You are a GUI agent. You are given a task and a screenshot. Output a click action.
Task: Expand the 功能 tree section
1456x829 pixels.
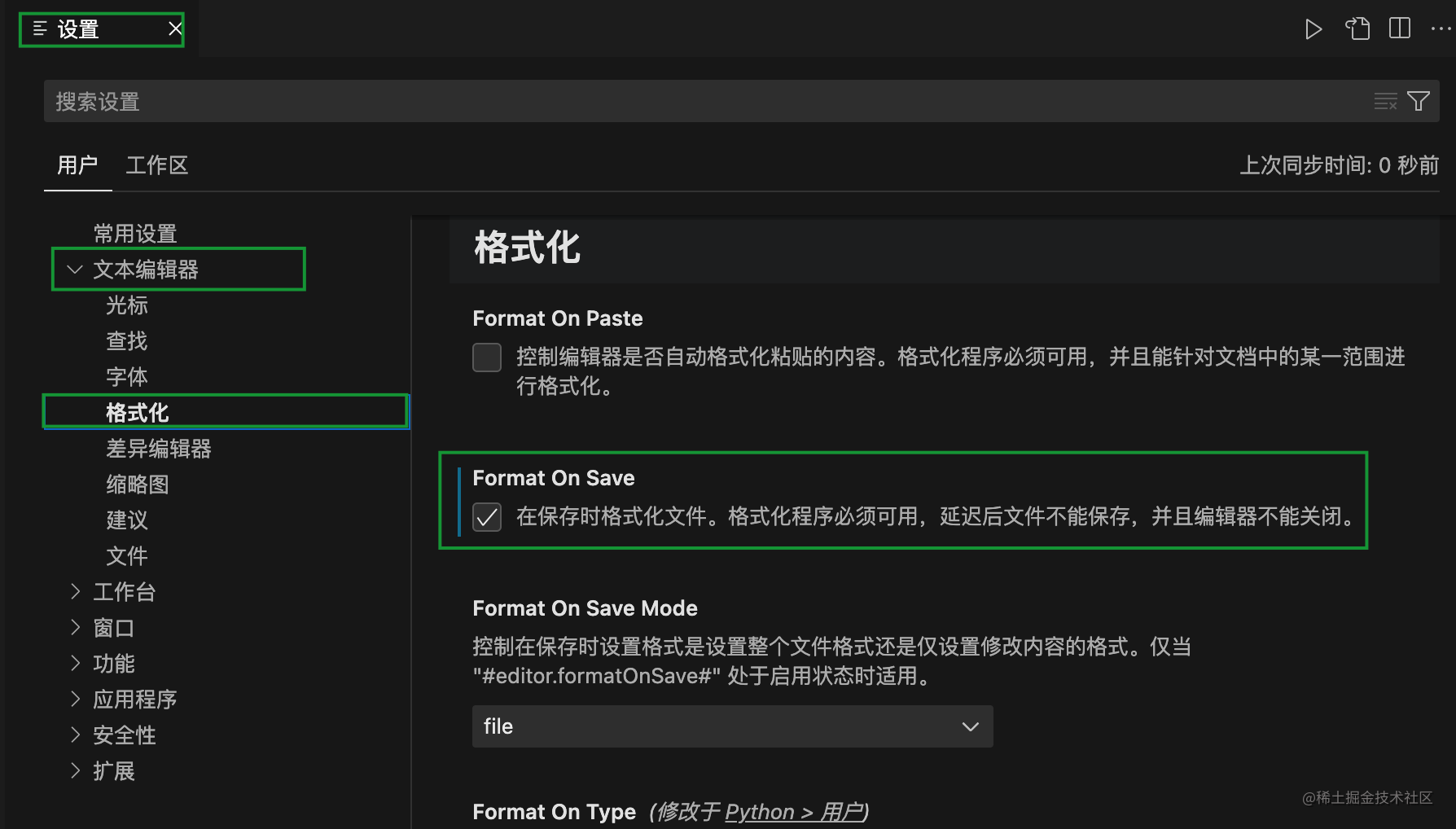pos(75,663)
